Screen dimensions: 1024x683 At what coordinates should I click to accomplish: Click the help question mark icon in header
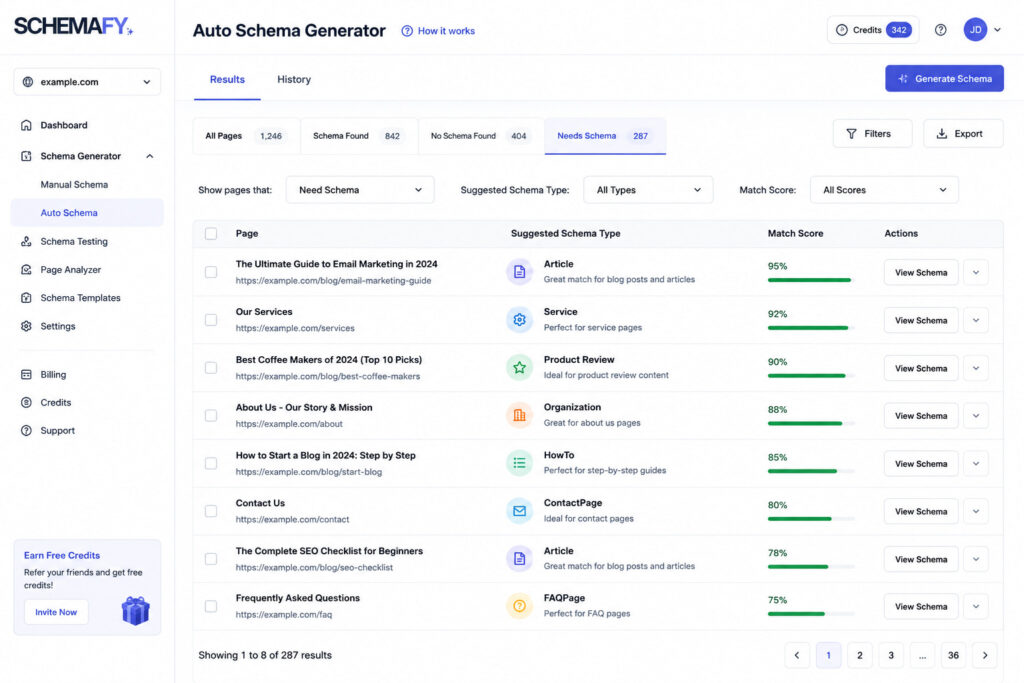click(940, 29)
